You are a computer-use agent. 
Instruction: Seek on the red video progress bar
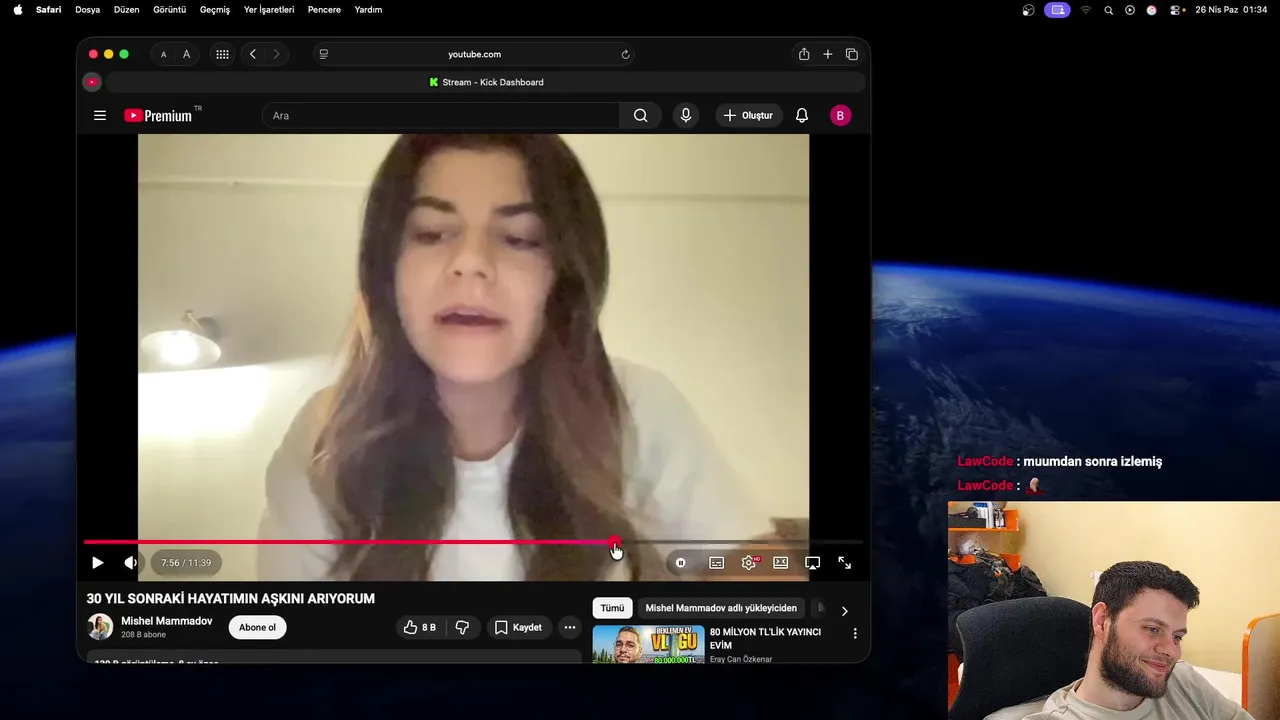(473, 542)
